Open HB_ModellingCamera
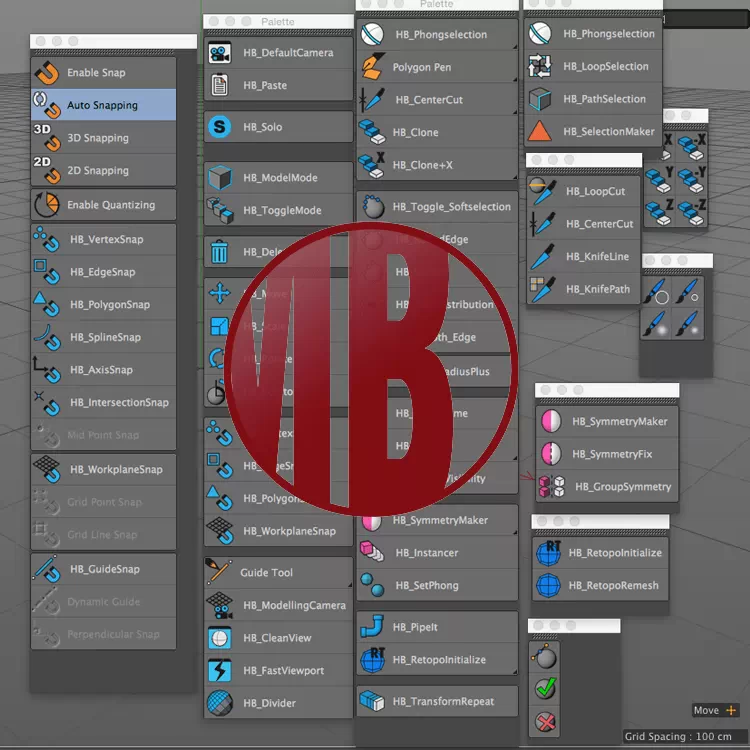 click(x=278, y=605)
